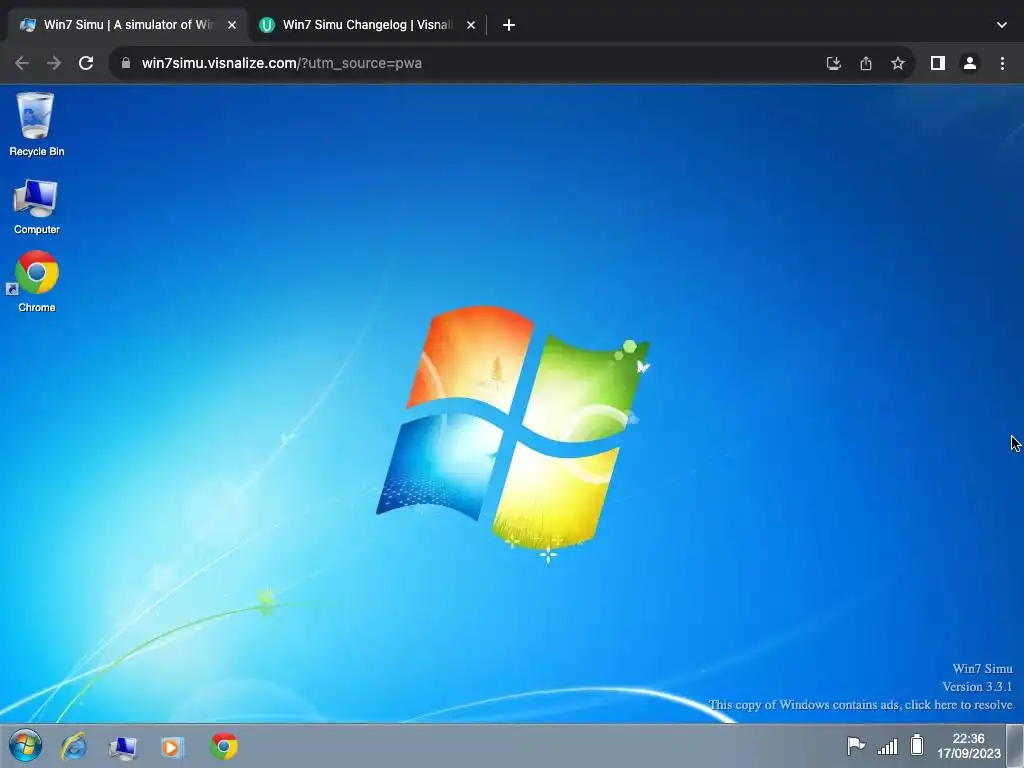Click the Show Desktop button strip

[x=1015, y=746]
